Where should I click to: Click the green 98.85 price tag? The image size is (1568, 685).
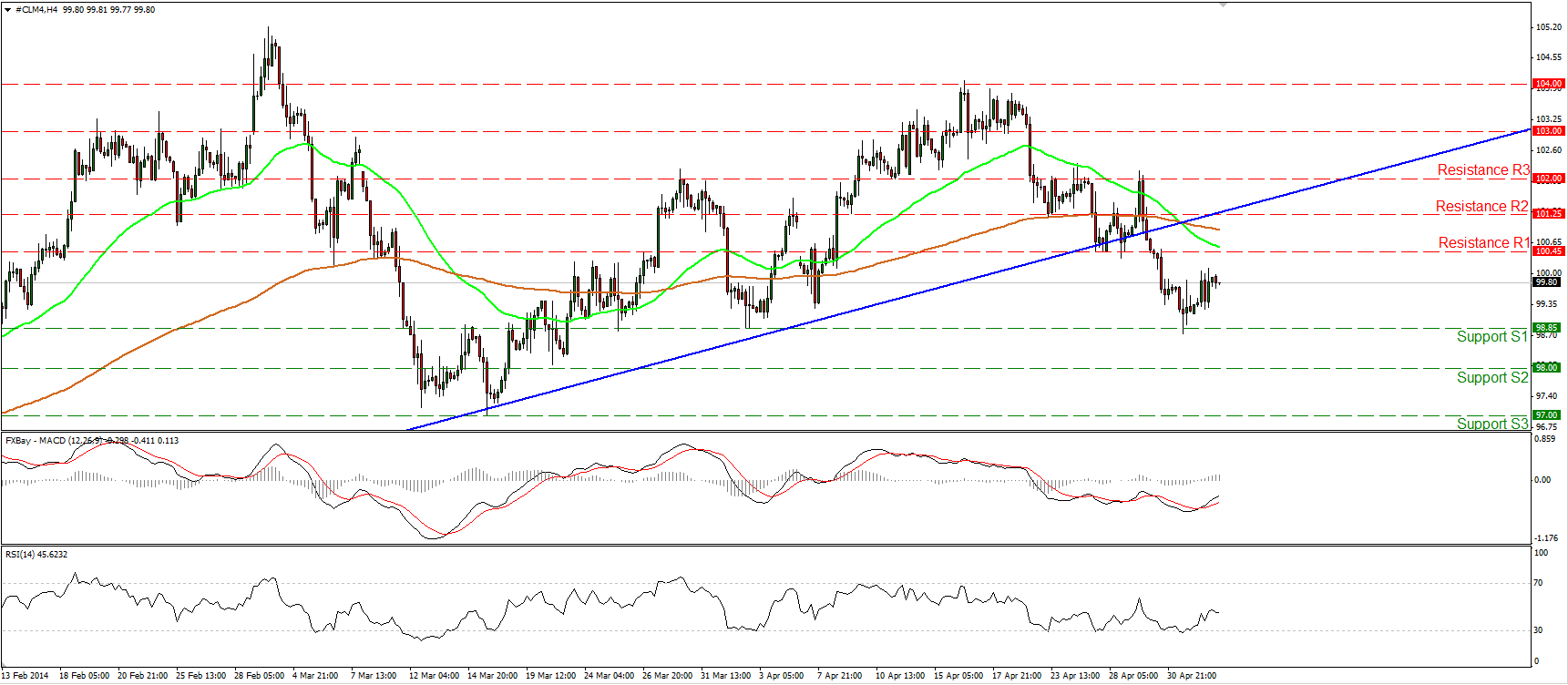click(x=1548, y=328)
